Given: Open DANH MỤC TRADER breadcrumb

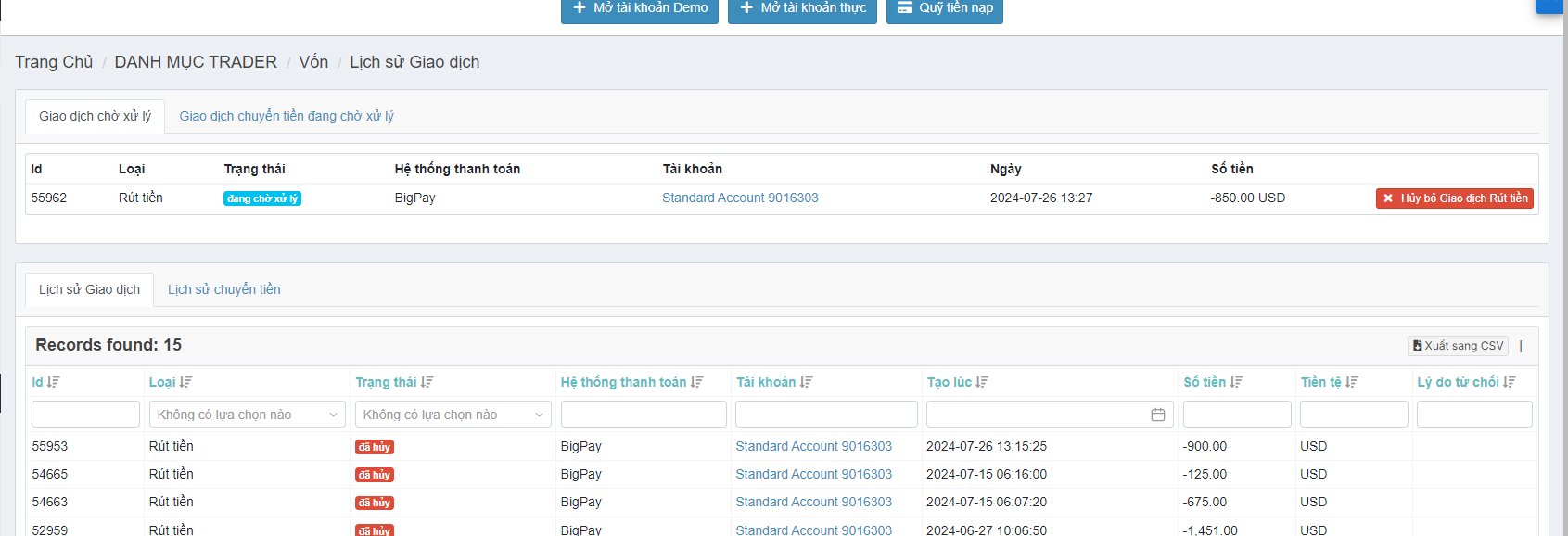Looking at the screenshot, I should (196, 62).
